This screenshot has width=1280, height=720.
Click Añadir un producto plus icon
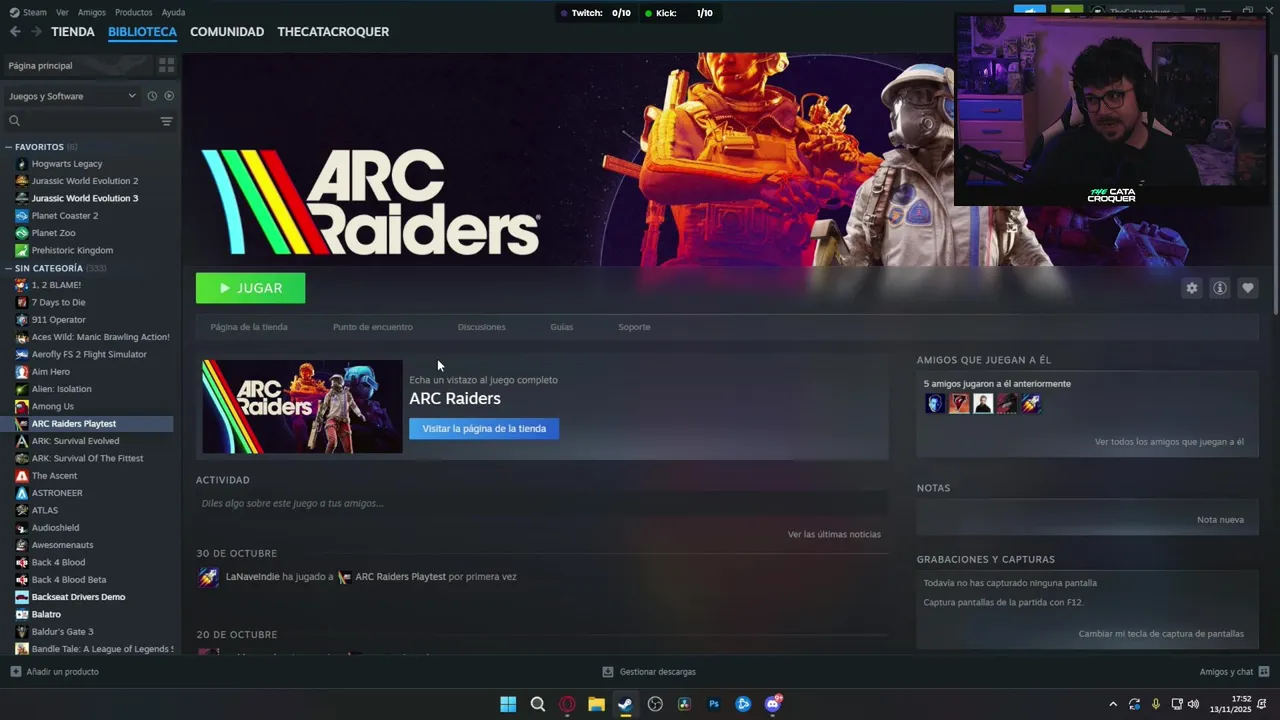coord(15,672)
